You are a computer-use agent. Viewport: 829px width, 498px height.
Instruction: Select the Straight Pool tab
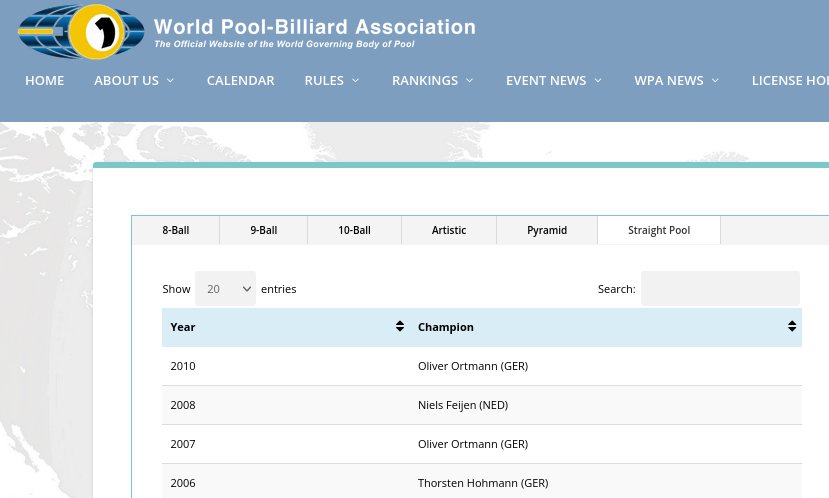coord(659,230)
